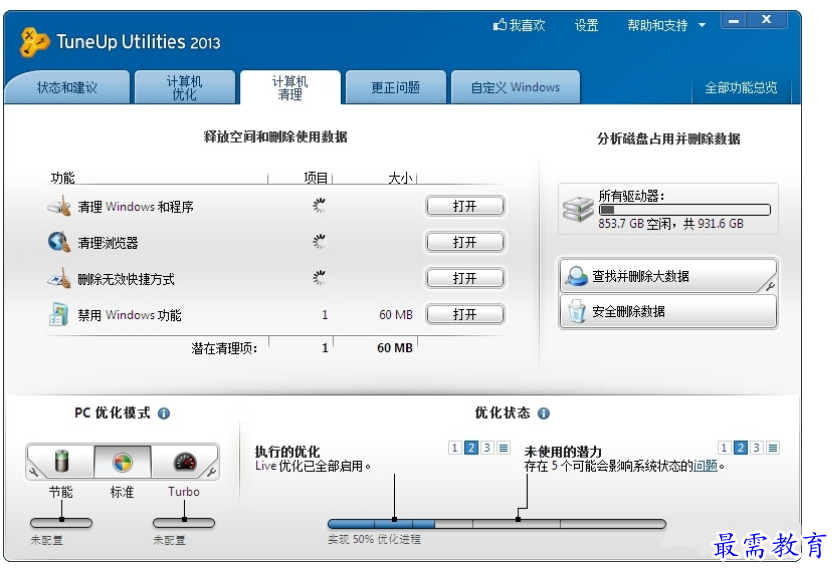Click the 所有驱动器 disk usage bar
The width and height of the screenshot is (835, 577).
click(x=684, y=210)
